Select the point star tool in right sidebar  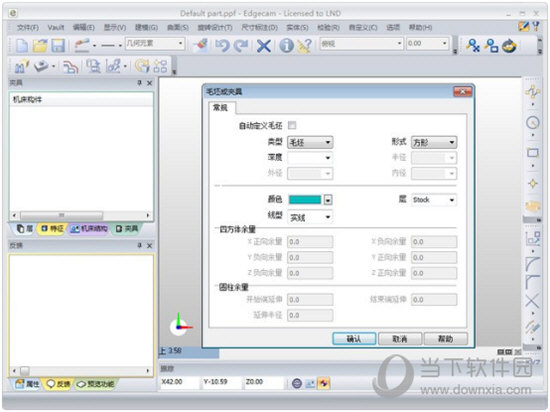pos(533,183)
